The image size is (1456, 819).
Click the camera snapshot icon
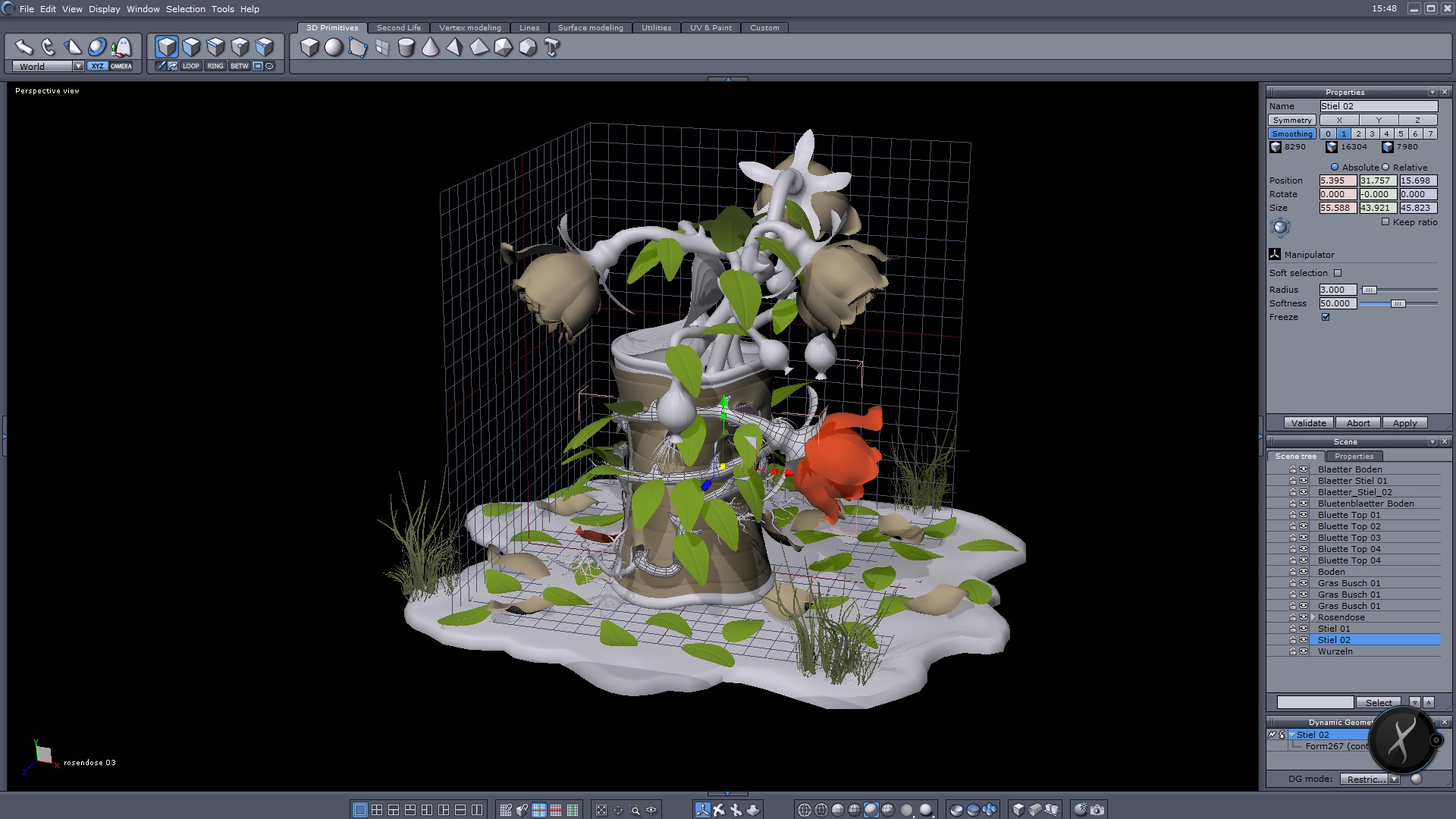[x=1097, y=810]
